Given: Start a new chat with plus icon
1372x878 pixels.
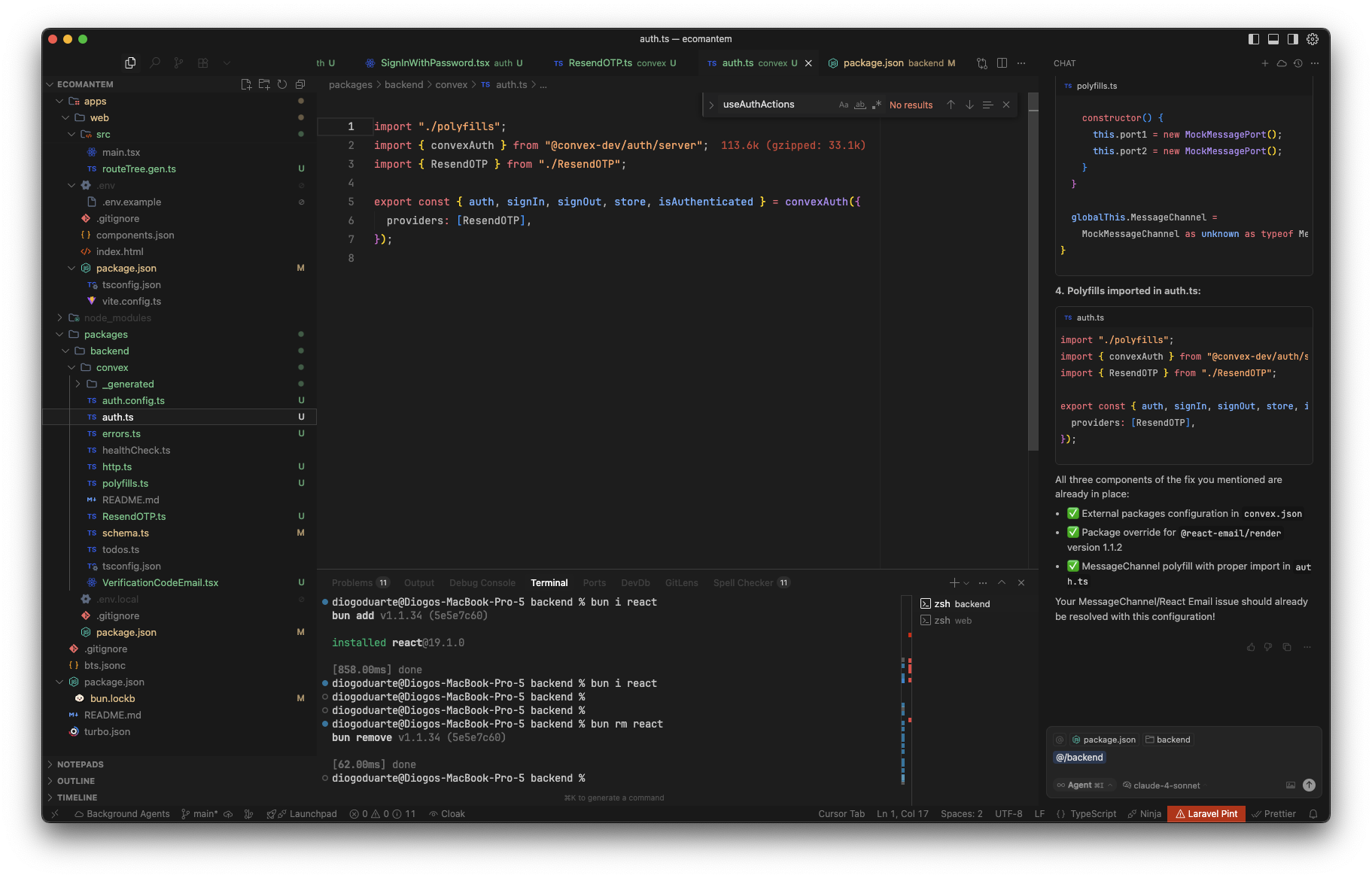Looking at the screenshot, I should click(x=1265, y=63).
